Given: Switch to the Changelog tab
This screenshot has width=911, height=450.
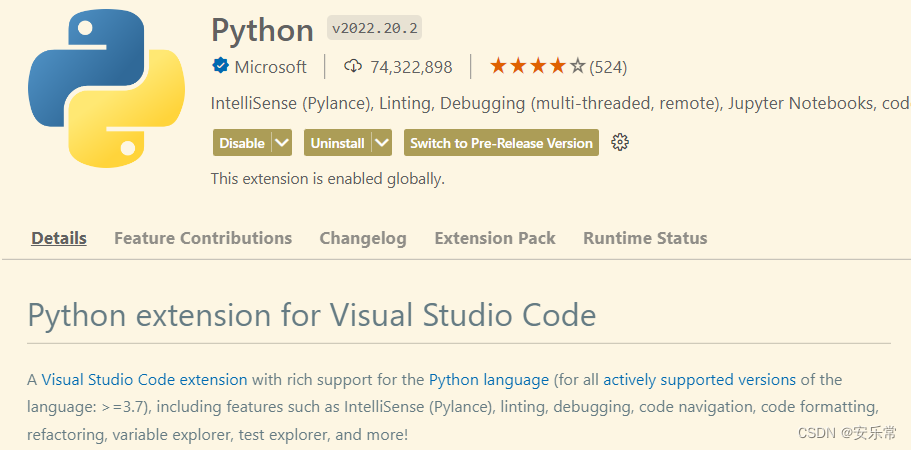Looking at the screenshot, I should (363, 238).
